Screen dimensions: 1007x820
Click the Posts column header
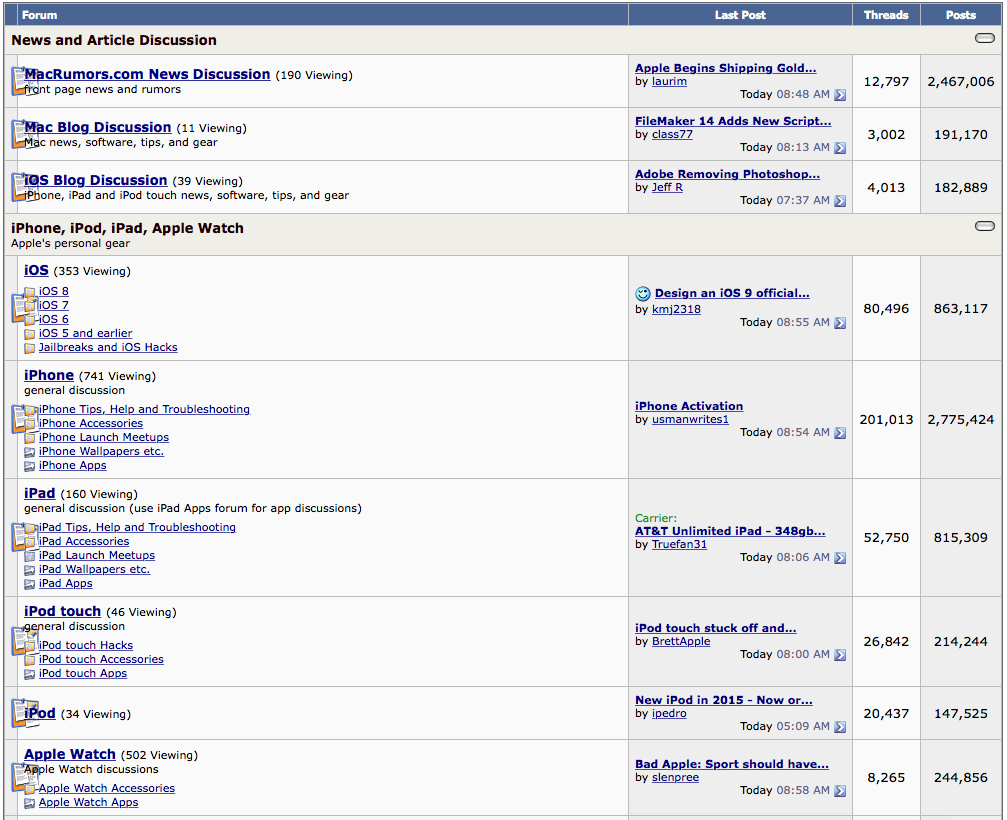coord(961,15)
